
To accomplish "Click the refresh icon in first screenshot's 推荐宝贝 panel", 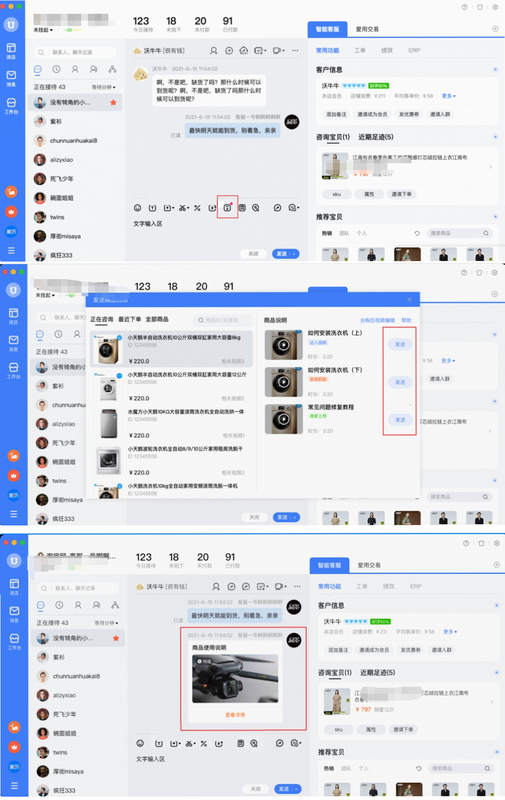I will [x=417, y=233].
